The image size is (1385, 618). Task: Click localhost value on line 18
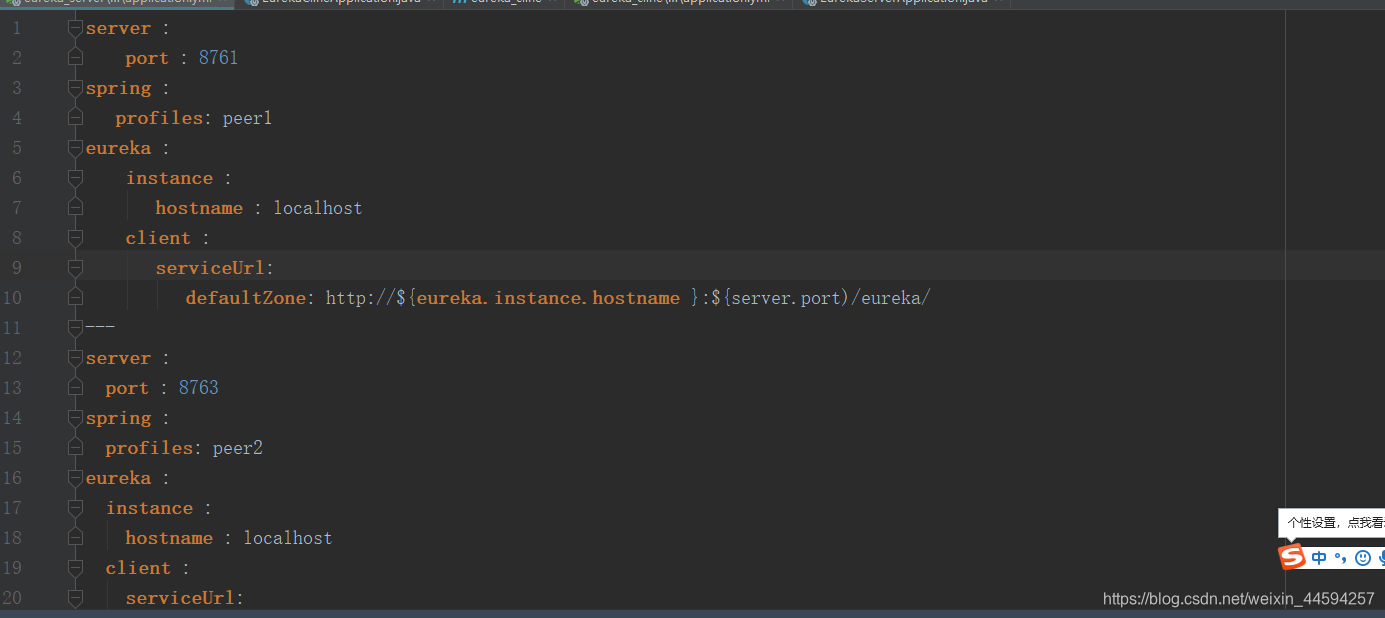288,538
